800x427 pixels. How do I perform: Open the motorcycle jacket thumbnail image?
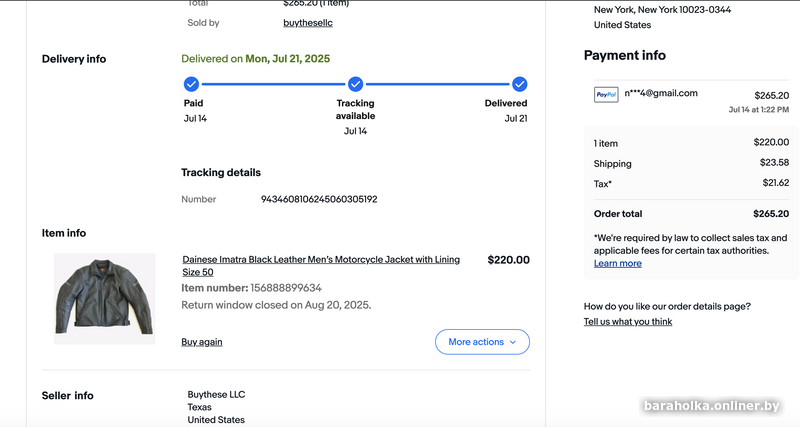104,298
